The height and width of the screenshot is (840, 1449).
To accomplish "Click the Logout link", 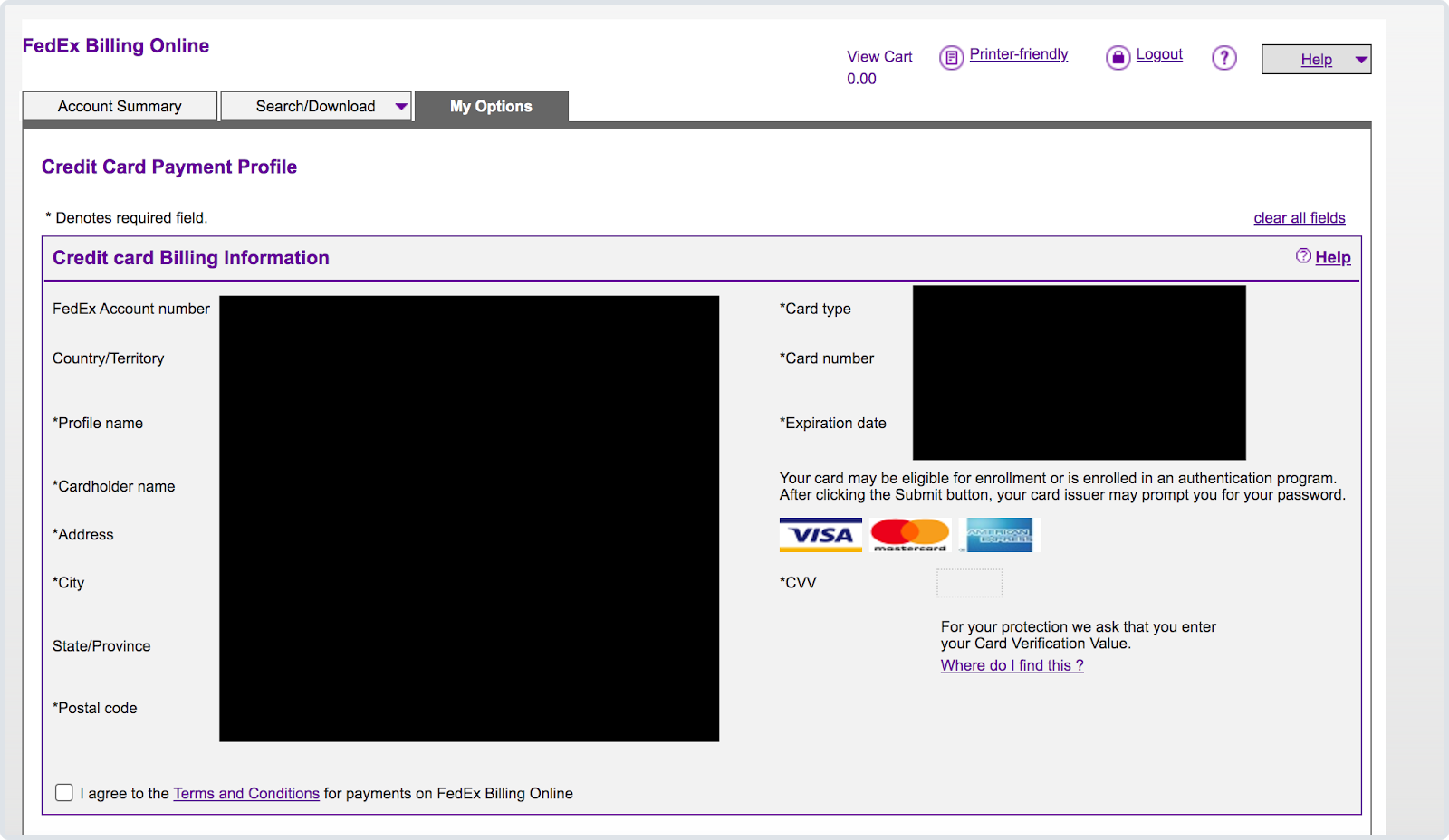I will [1159, 54].
